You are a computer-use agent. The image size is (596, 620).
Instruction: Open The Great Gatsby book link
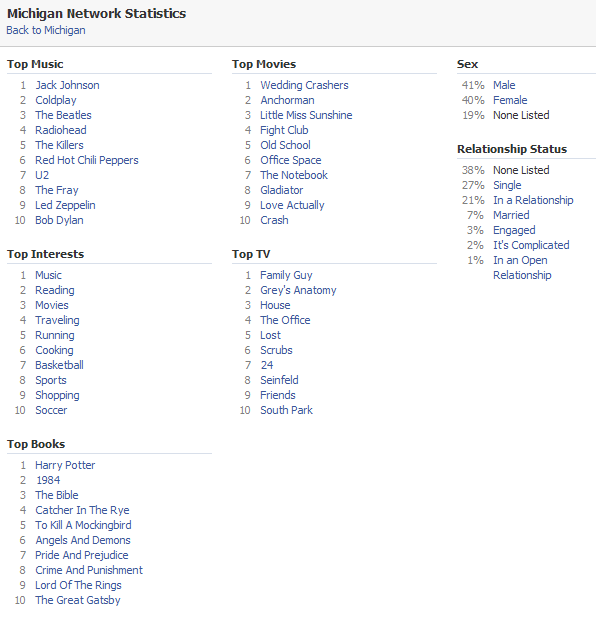coord(78,600)
